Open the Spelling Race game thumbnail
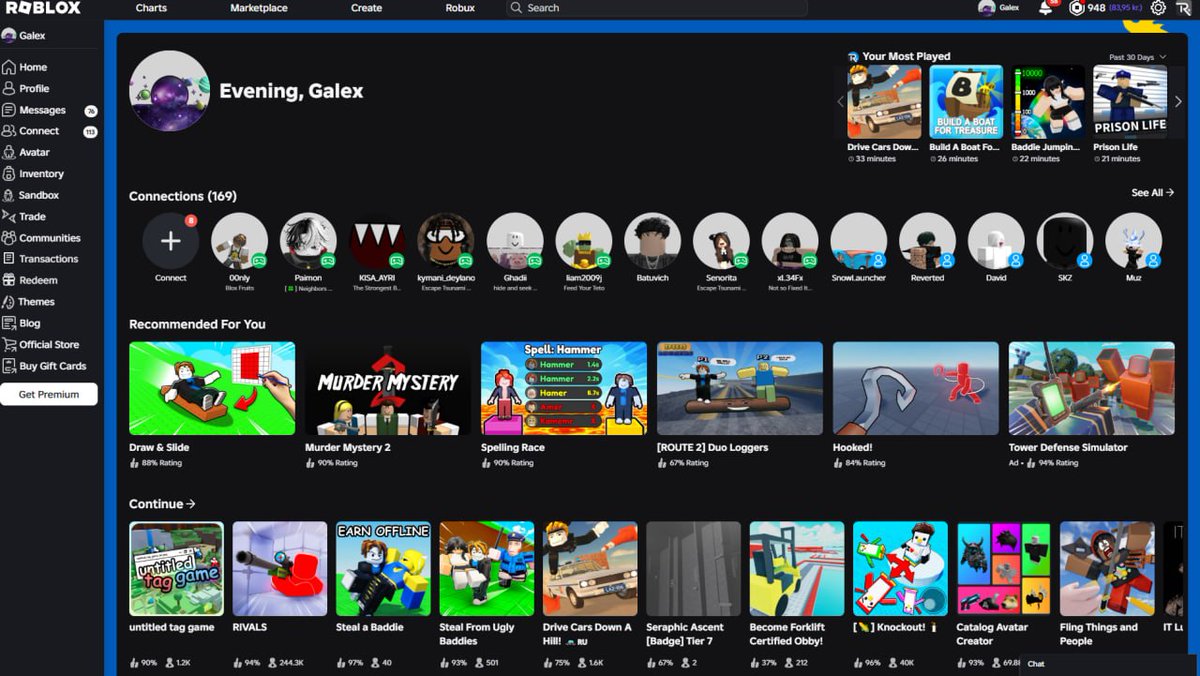The image size is (1200, 676). click(x=564, y=388)
